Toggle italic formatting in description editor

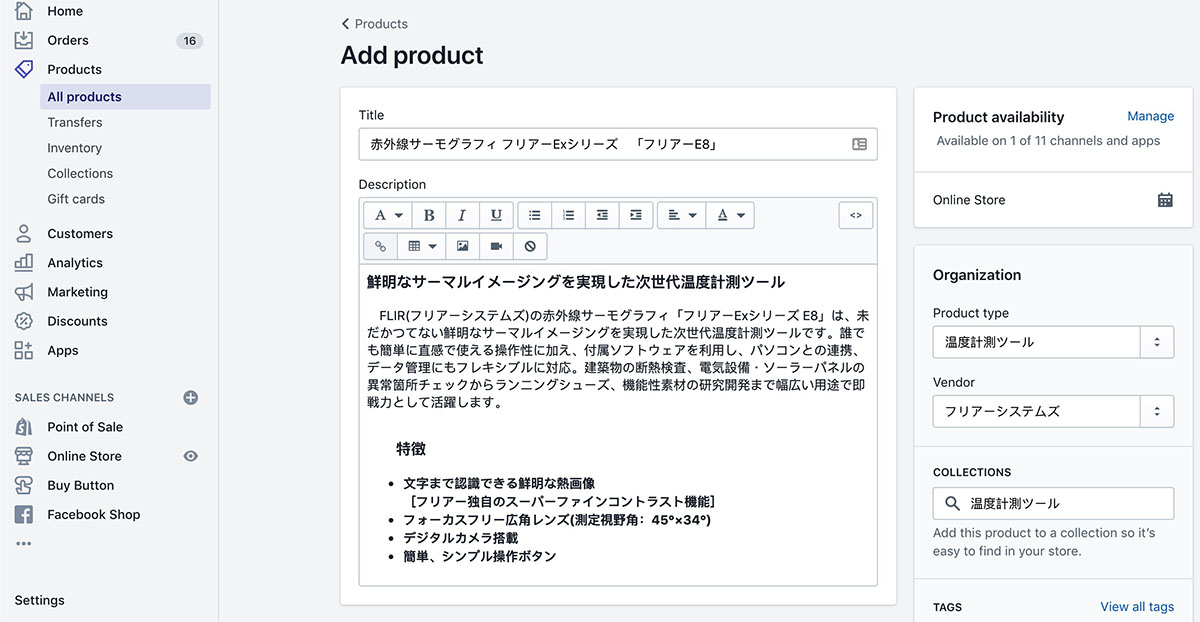(462, 215)
